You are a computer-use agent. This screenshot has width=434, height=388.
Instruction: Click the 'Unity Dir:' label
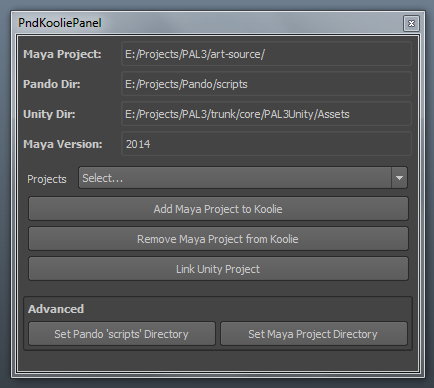pyautogui.click(x=49, y=114)
